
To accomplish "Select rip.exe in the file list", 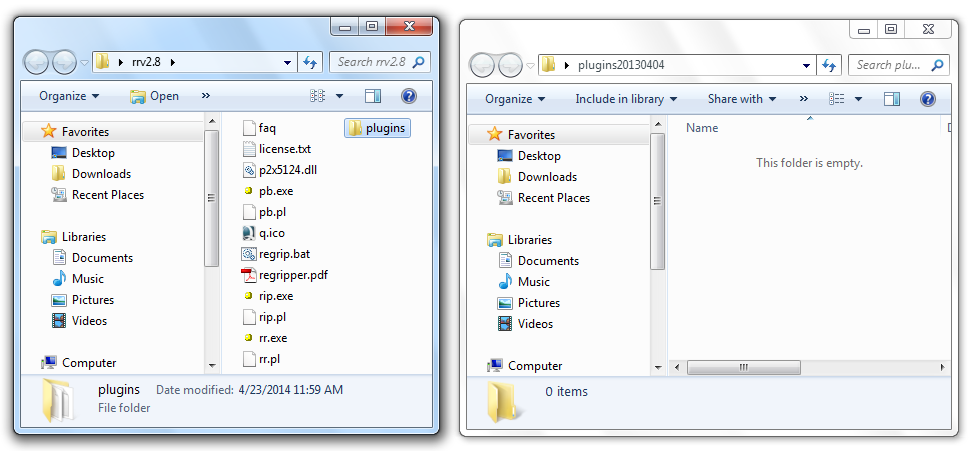I will click(268, 297).
